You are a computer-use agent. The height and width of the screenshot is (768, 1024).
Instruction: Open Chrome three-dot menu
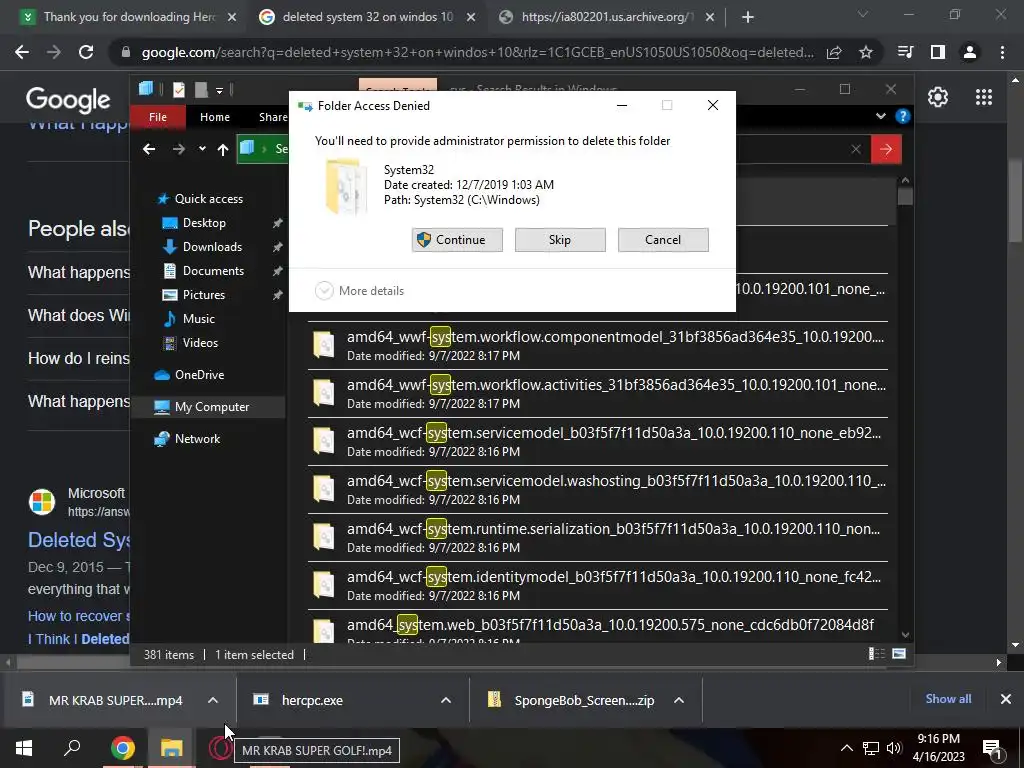tap(1002, 52)
